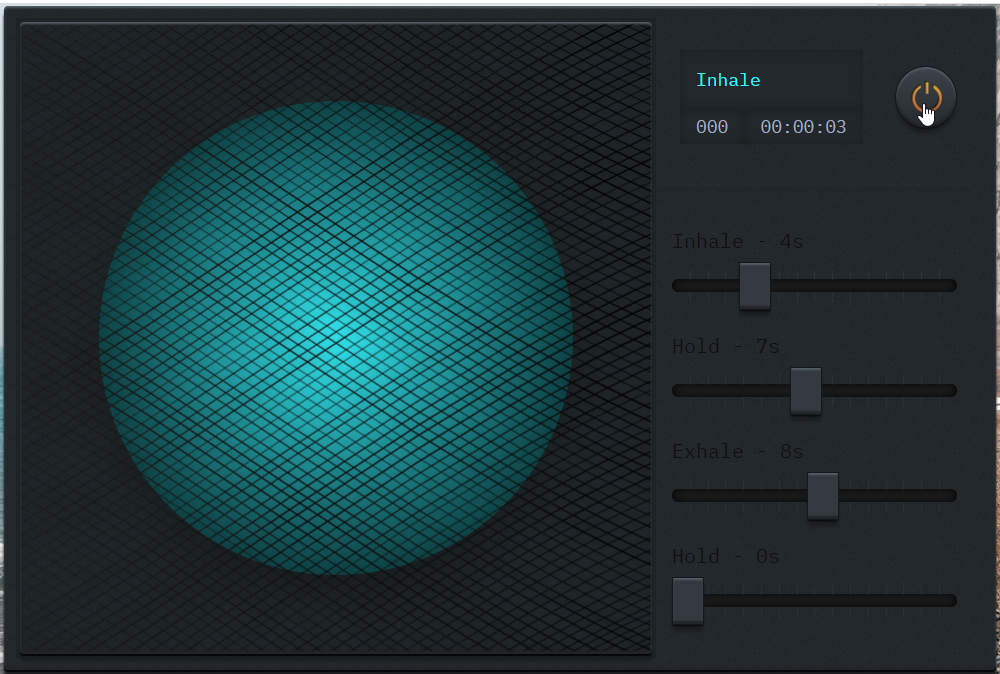The height and width of the screenshot is (674, 1000).
Task: Click the Exhale duration slider handle
Action: coord(823,496)
